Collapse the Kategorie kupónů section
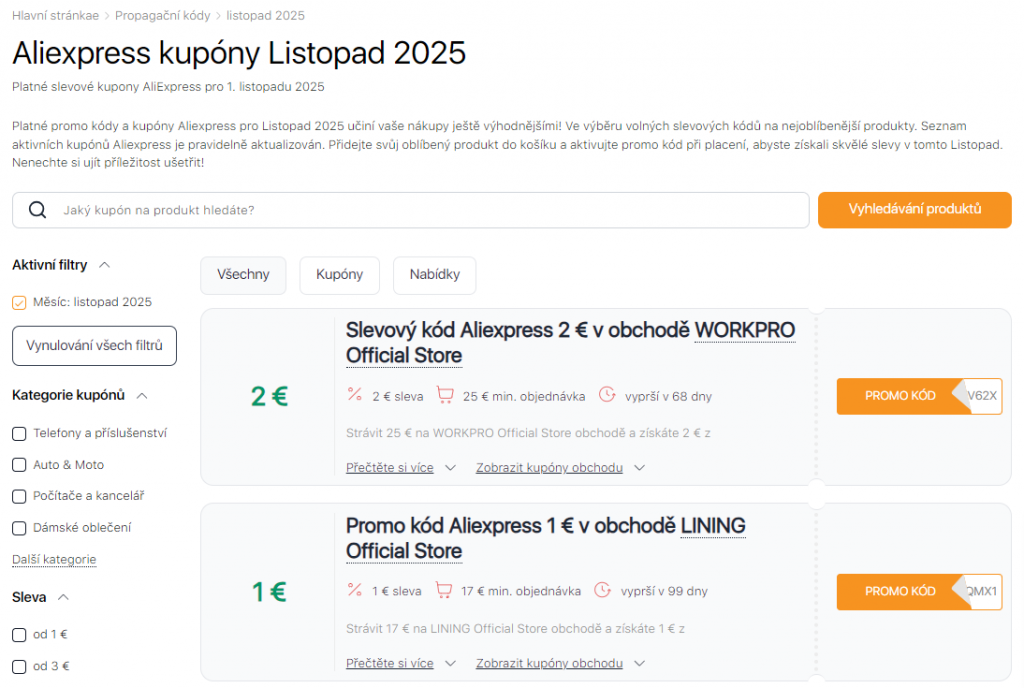This screenshot has width=1024, height=688. coord(141,395)
